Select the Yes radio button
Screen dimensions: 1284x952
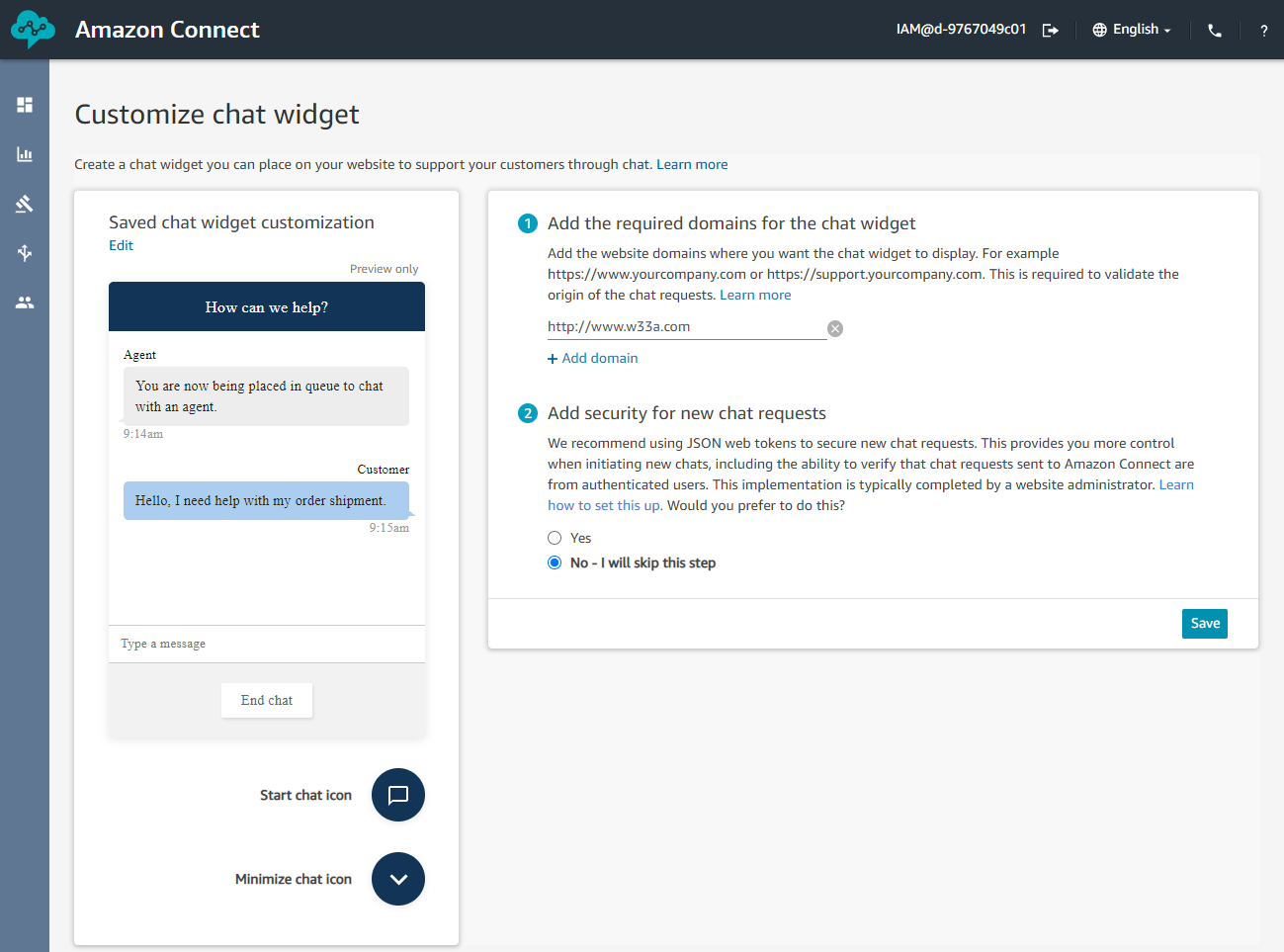tap(555, 538)
